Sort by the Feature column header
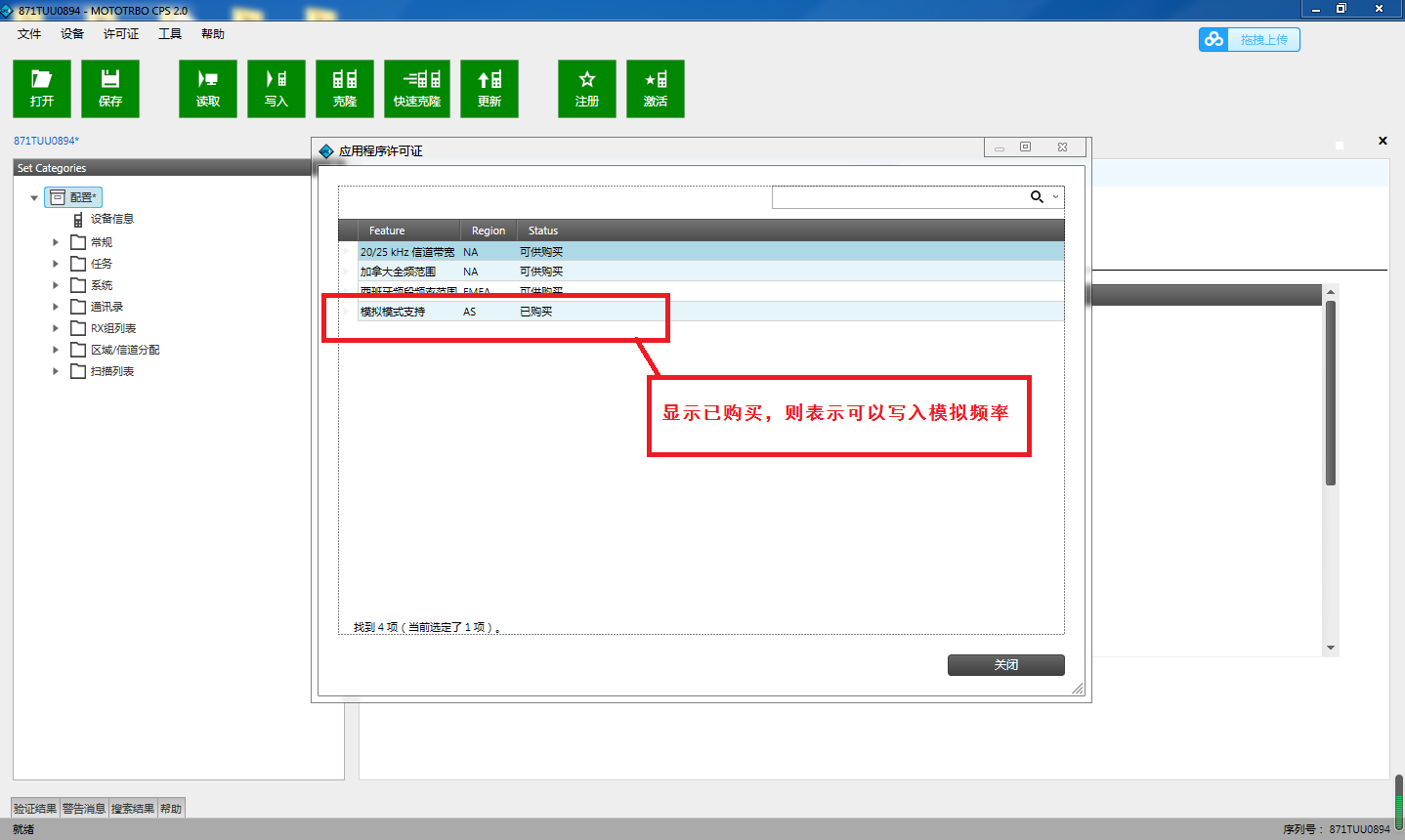The height and width of the screenshot is (840, 1405). click(x=408, y=231)
